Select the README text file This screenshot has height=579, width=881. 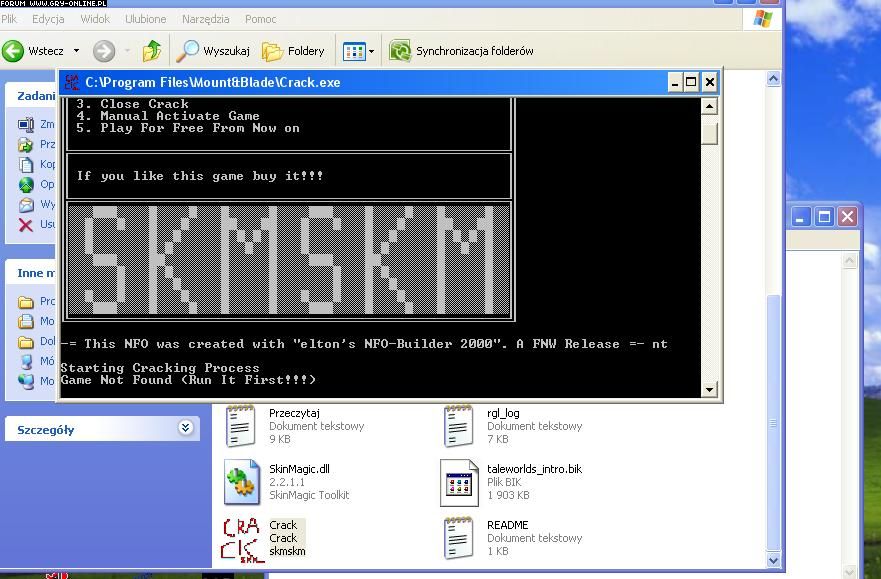point(459,538)
